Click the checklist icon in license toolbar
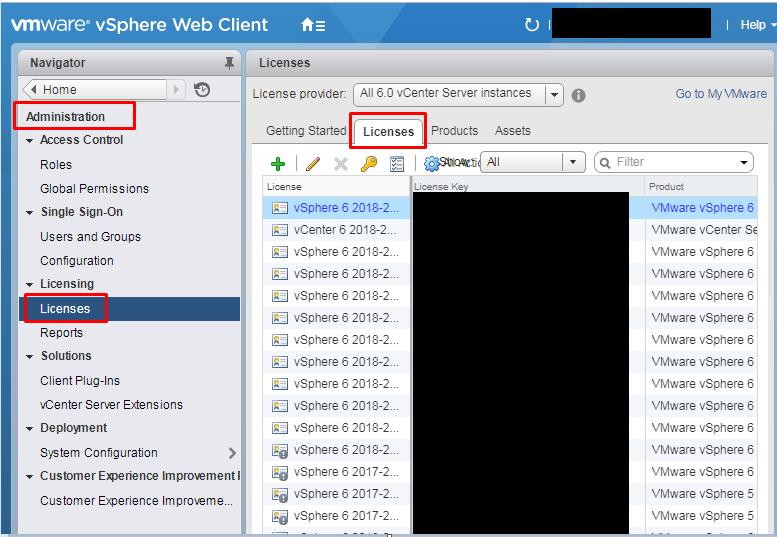777x537 pixels. (x=397, y=163)
